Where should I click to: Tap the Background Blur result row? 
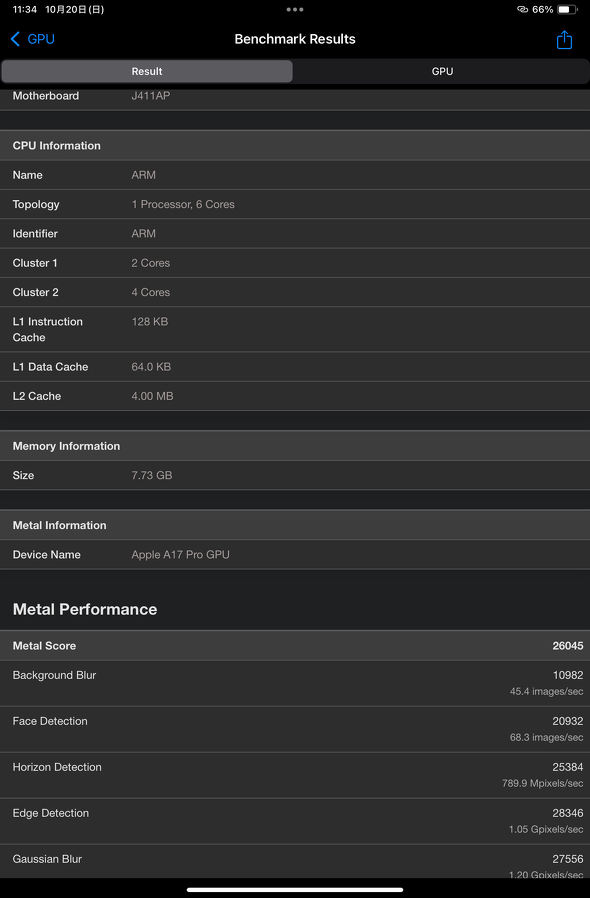point(295,683)
